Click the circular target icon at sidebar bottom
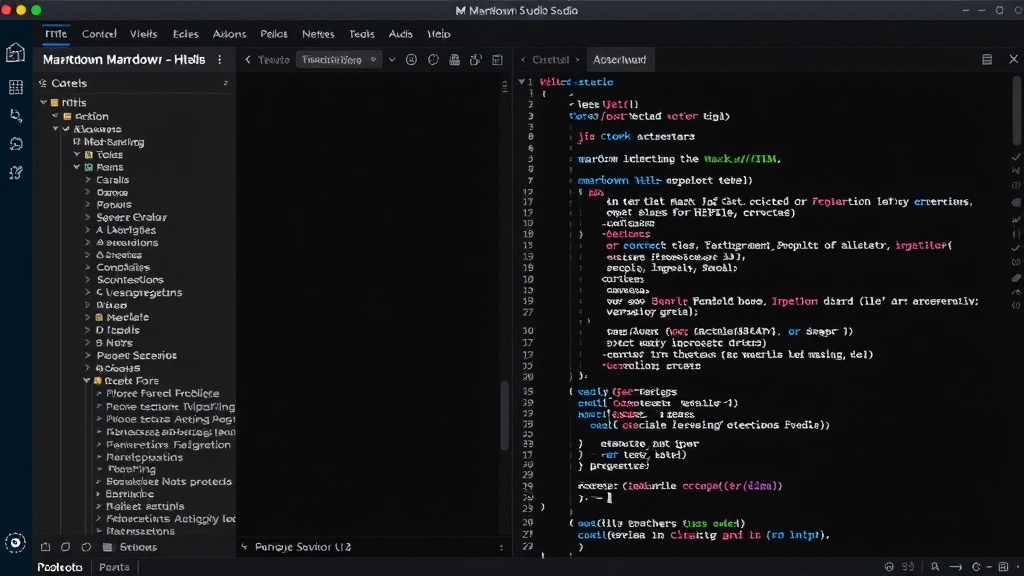1024x576 pixels. click(15, 542)
